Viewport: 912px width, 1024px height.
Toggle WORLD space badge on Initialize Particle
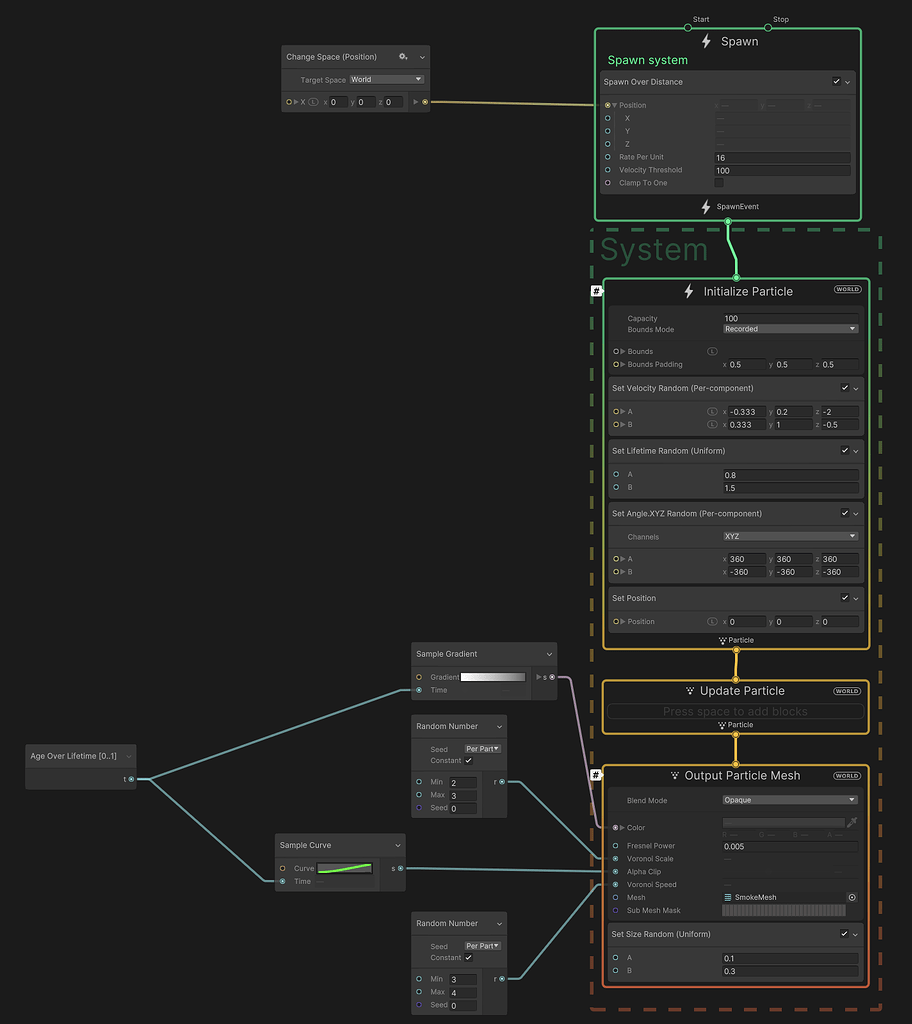[x=847, y=289]
